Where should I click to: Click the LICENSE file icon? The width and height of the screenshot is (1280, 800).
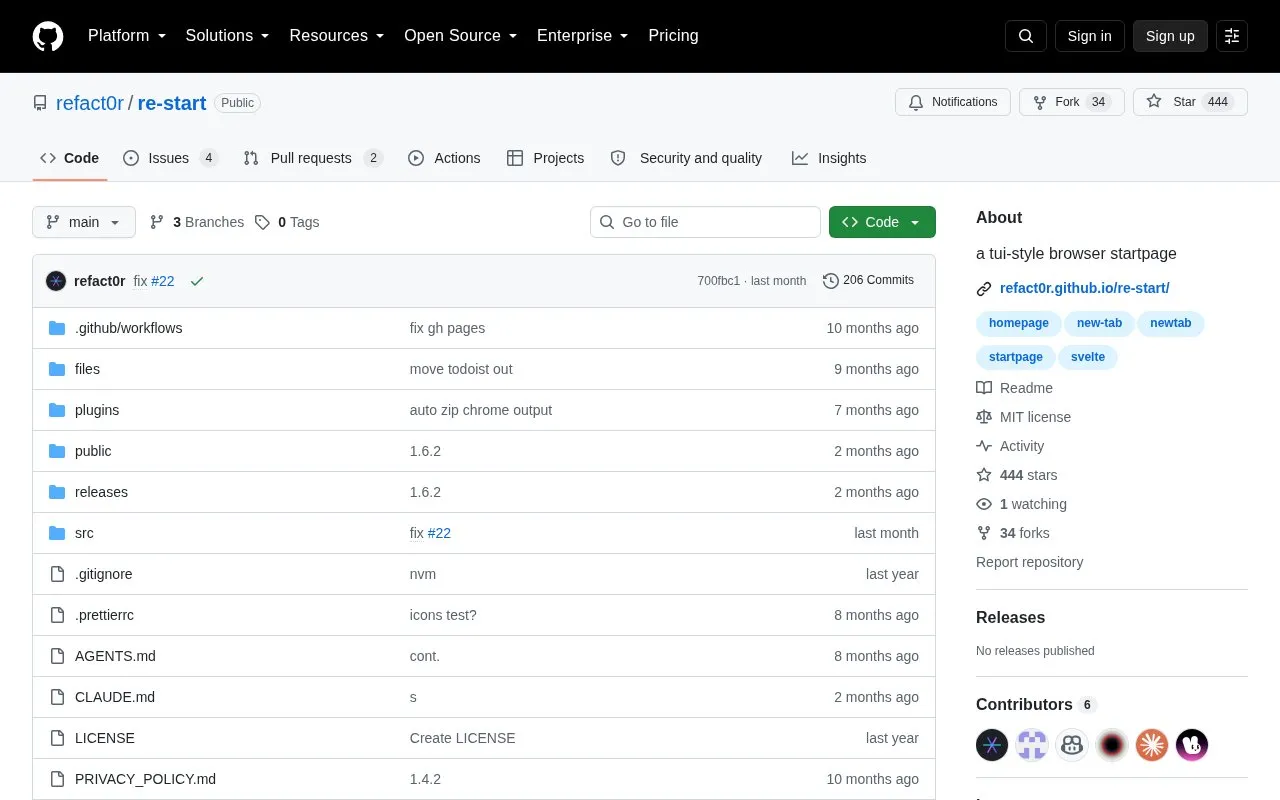point(57,738)
